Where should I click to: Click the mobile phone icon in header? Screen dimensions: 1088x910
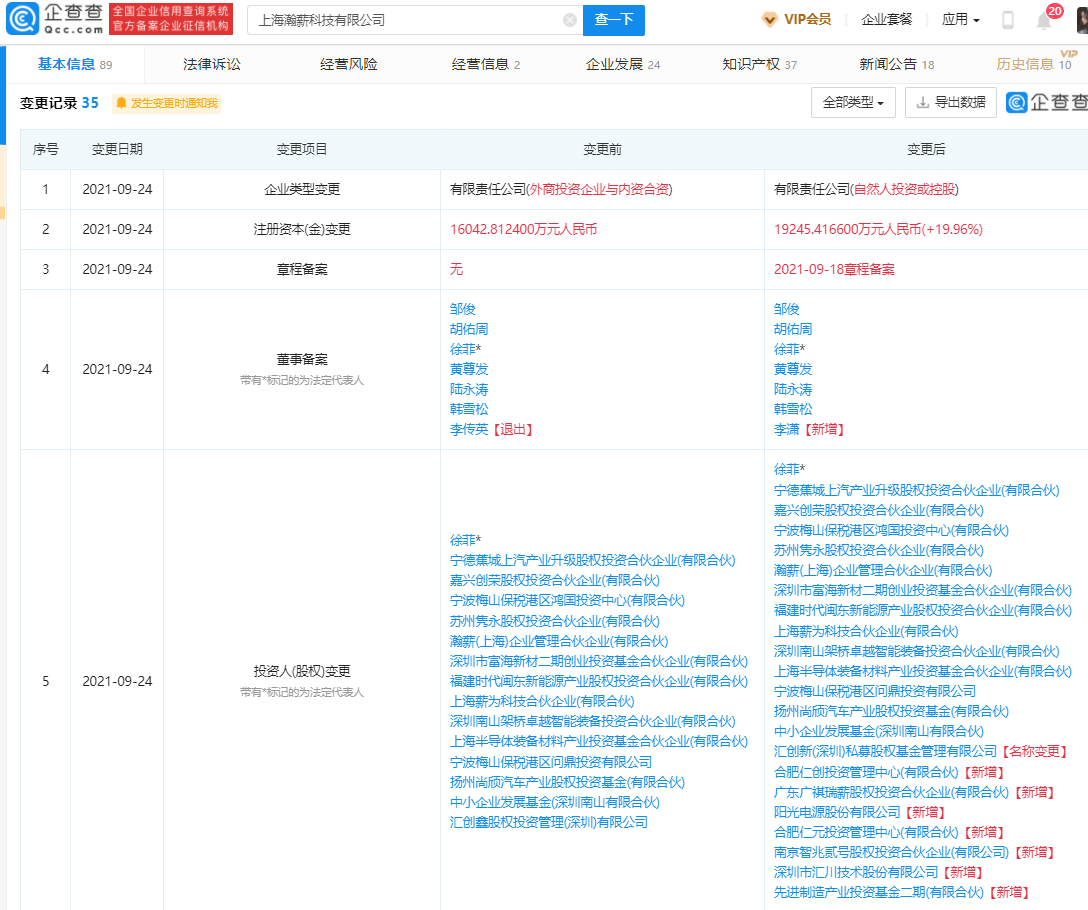[x=1008, y=20]
